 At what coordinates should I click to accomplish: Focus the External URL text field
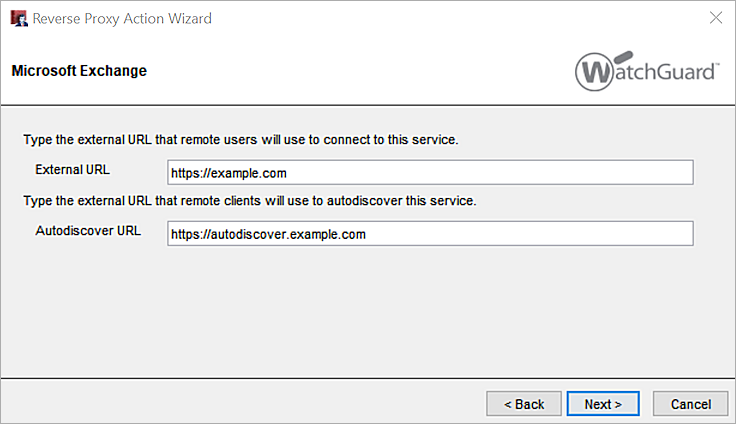pyautogui.click(x=430, y=173)
